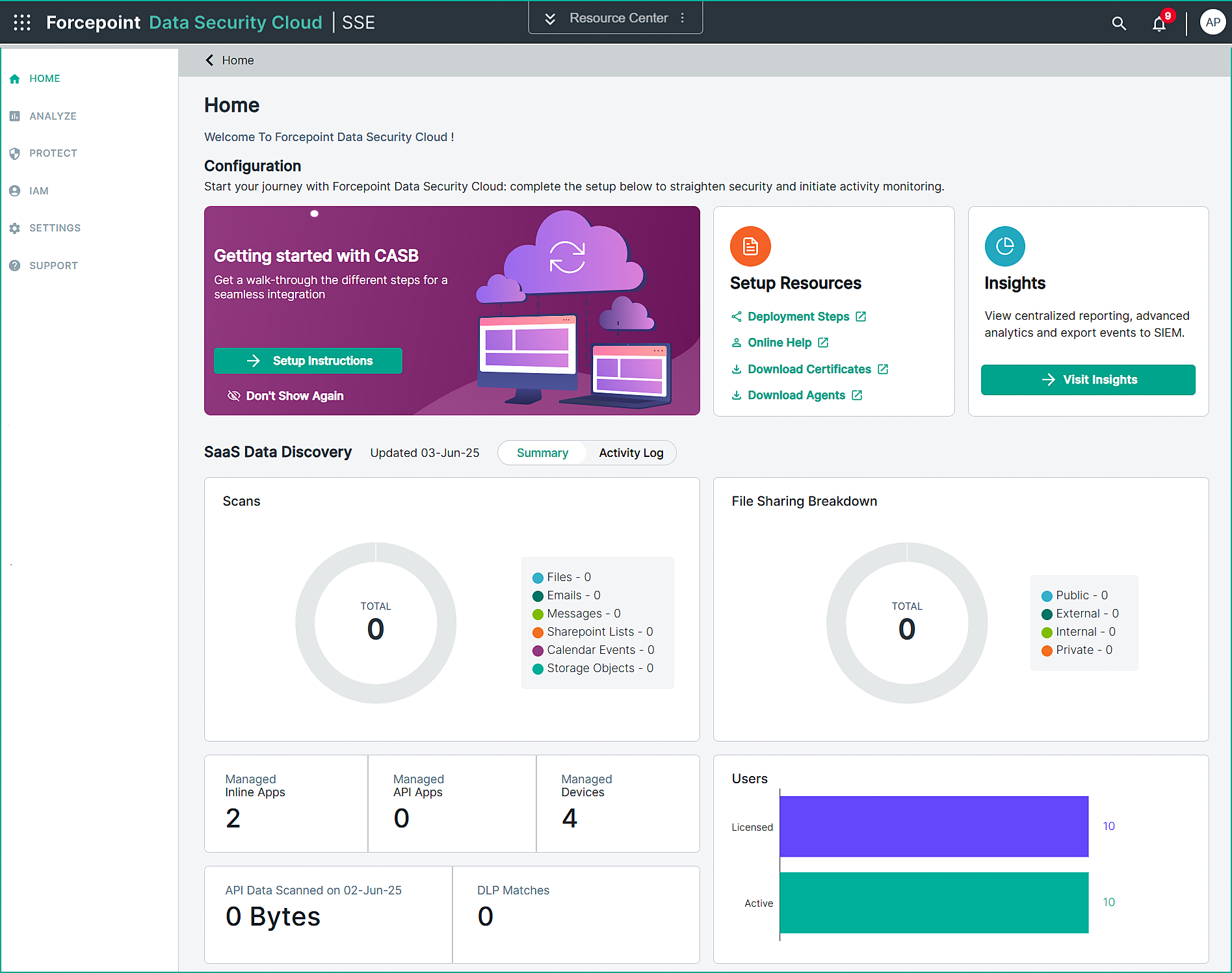The height and width of the screenshot is (973, 1232).
Task: Click the Calendar Events - 0 legend entry
Action: tap(594, 650)
